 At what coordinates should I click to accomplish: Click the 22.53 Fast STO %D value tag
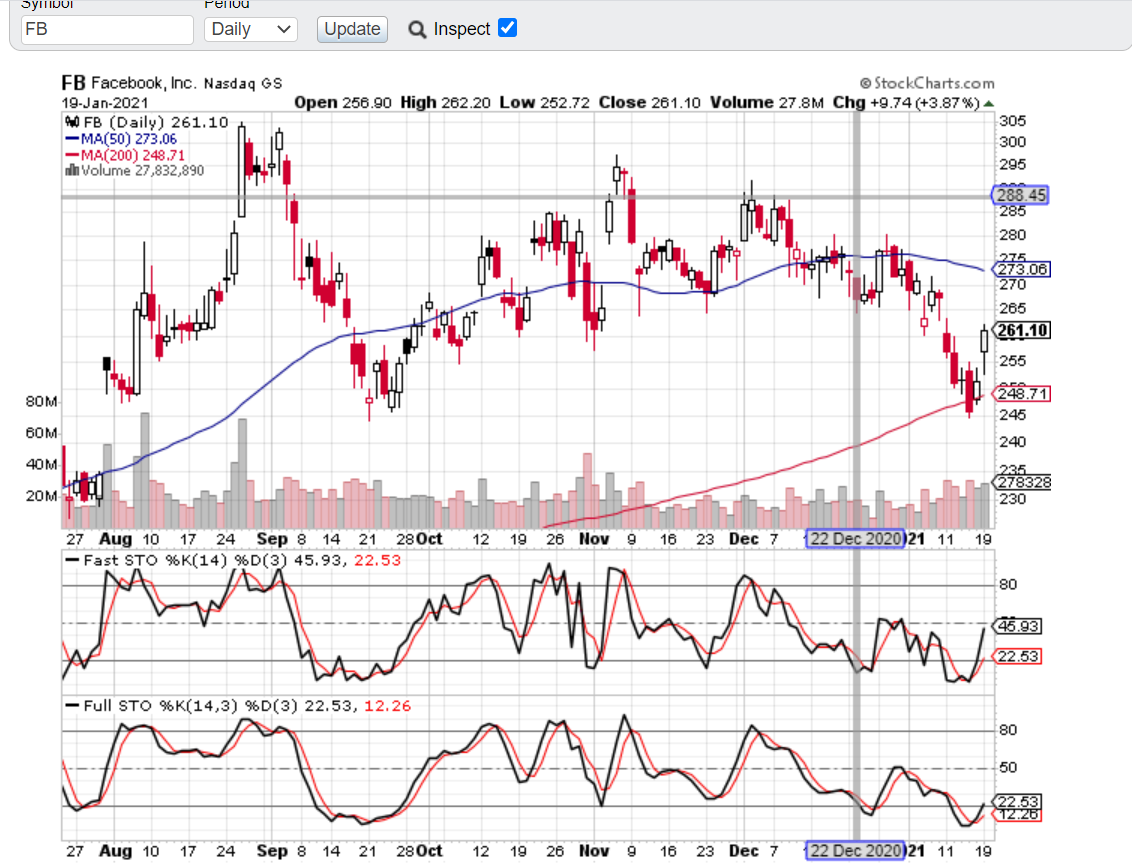pyautogui.click(x=1017, y=657)
